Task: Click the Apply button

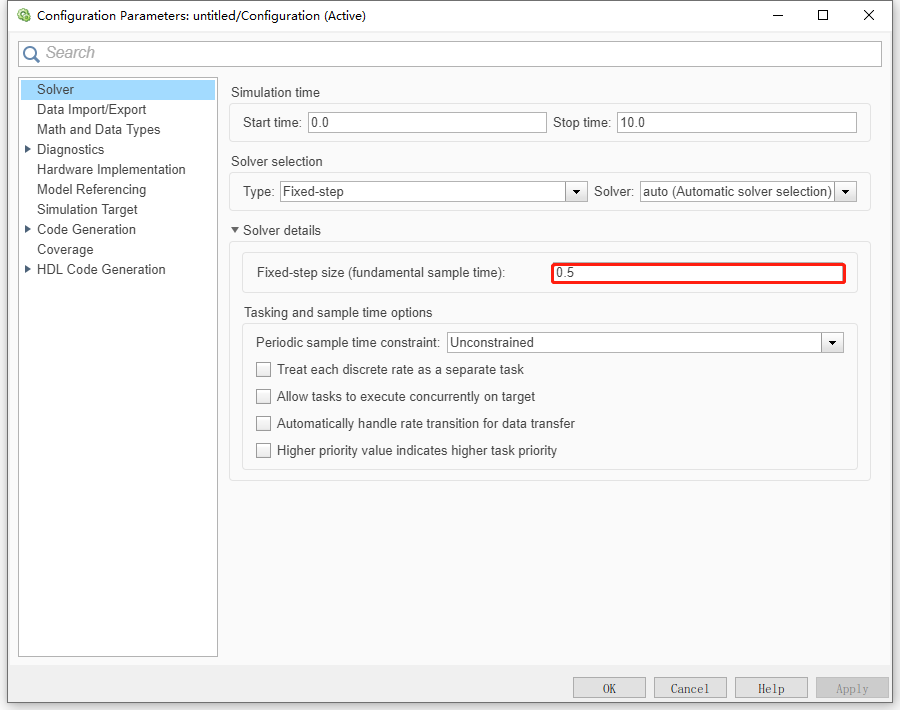Action: point(852,688)
